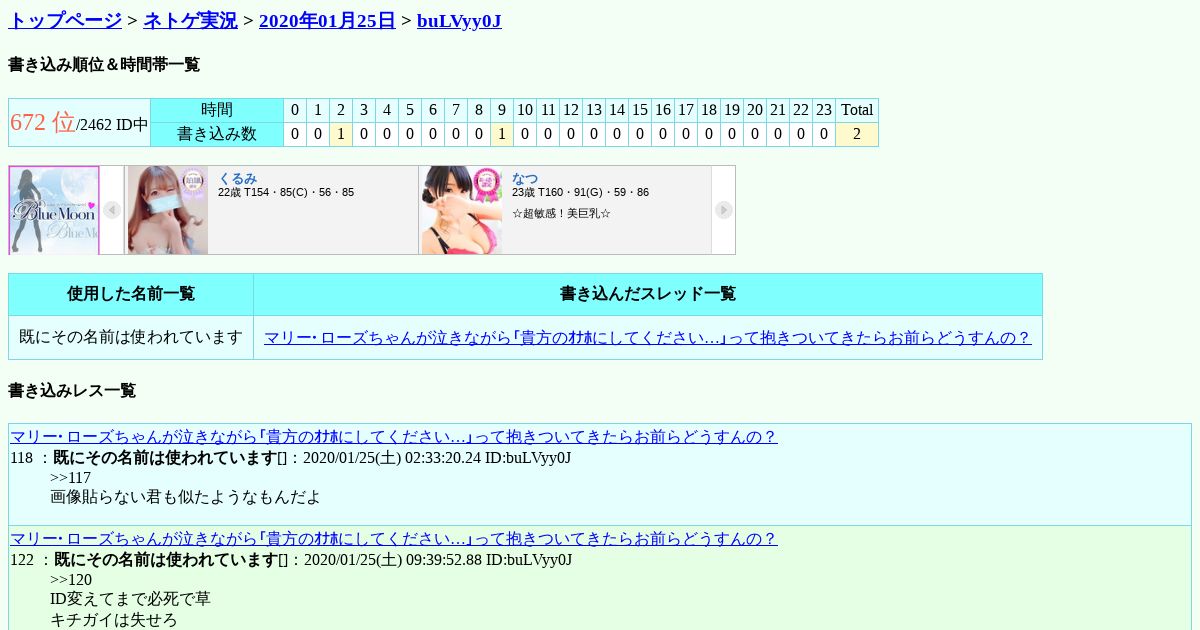Click timestamp 2020/01/25(土) 09:39:52.88
Screen dimensions: 1200x630
(393, 560)
